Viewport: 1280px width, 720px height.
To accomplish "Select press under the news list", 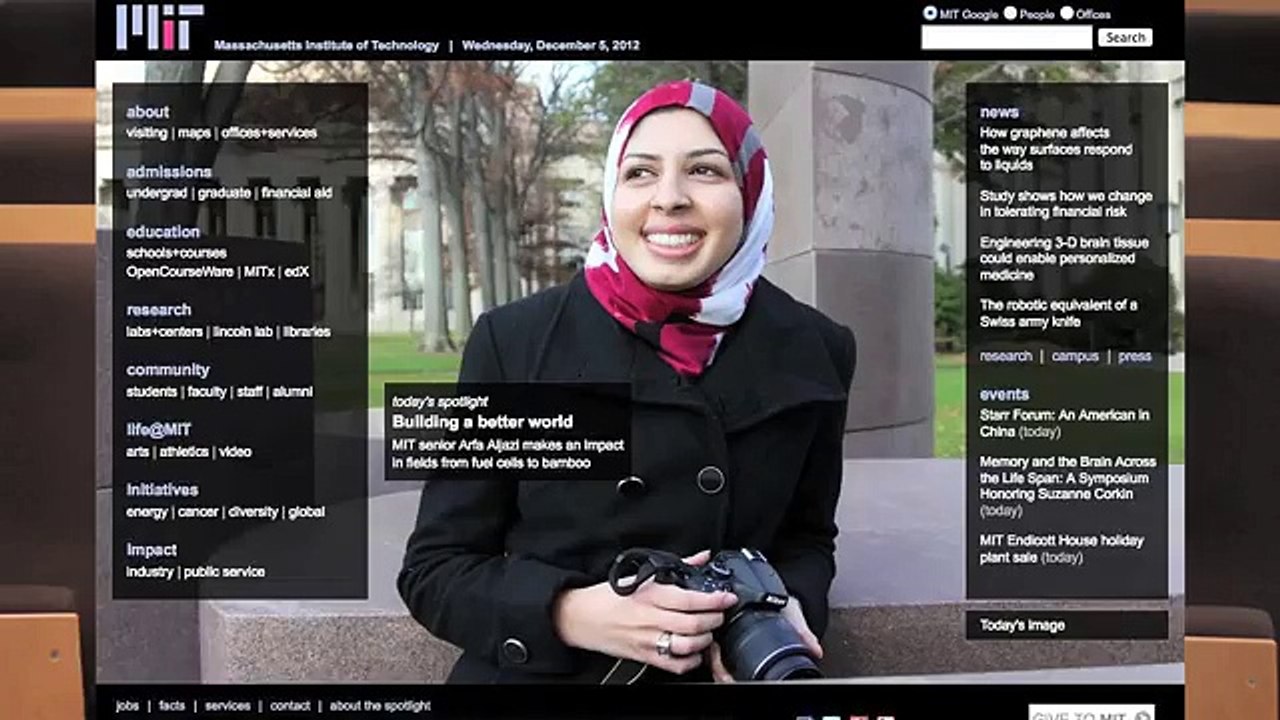I will click(1135, 356).
